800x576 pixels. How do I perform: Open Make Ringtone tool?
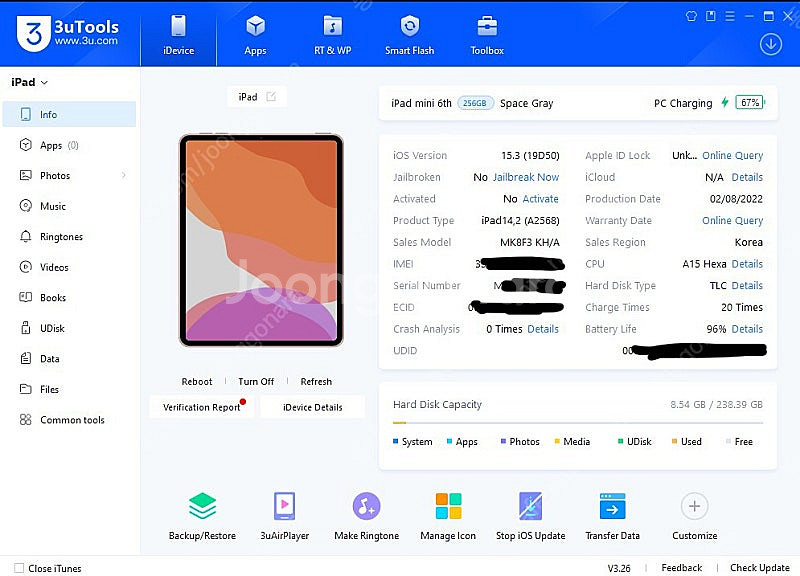pos(366,516)
